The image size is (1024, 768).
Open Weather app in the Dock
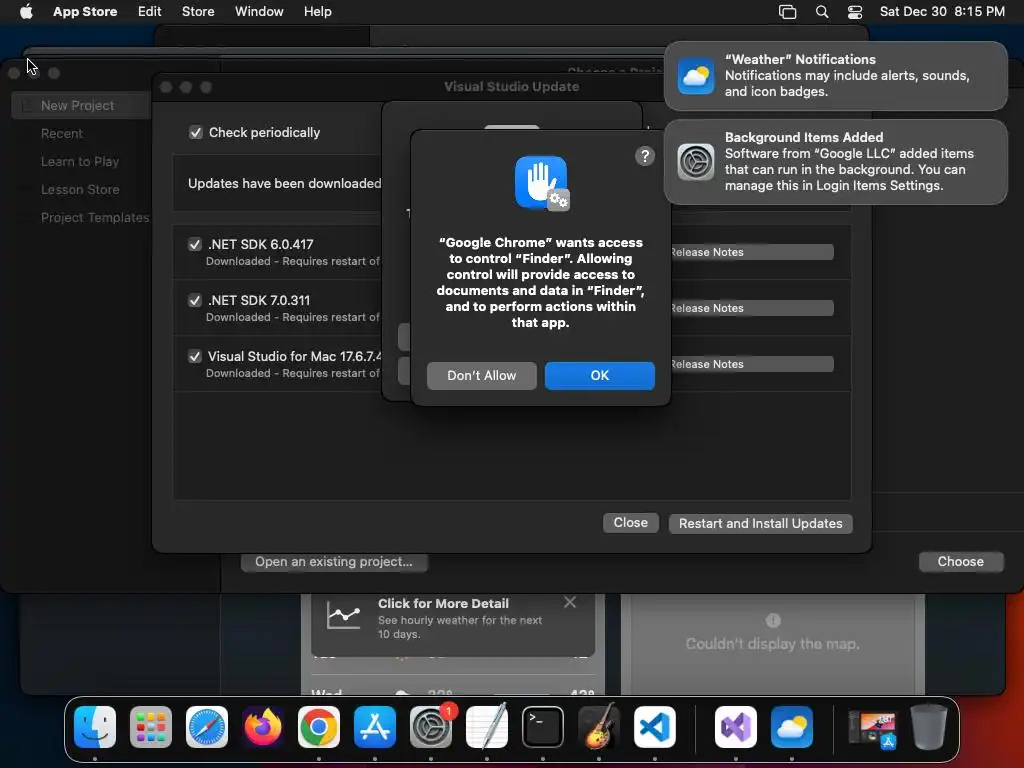click(792, 727)
